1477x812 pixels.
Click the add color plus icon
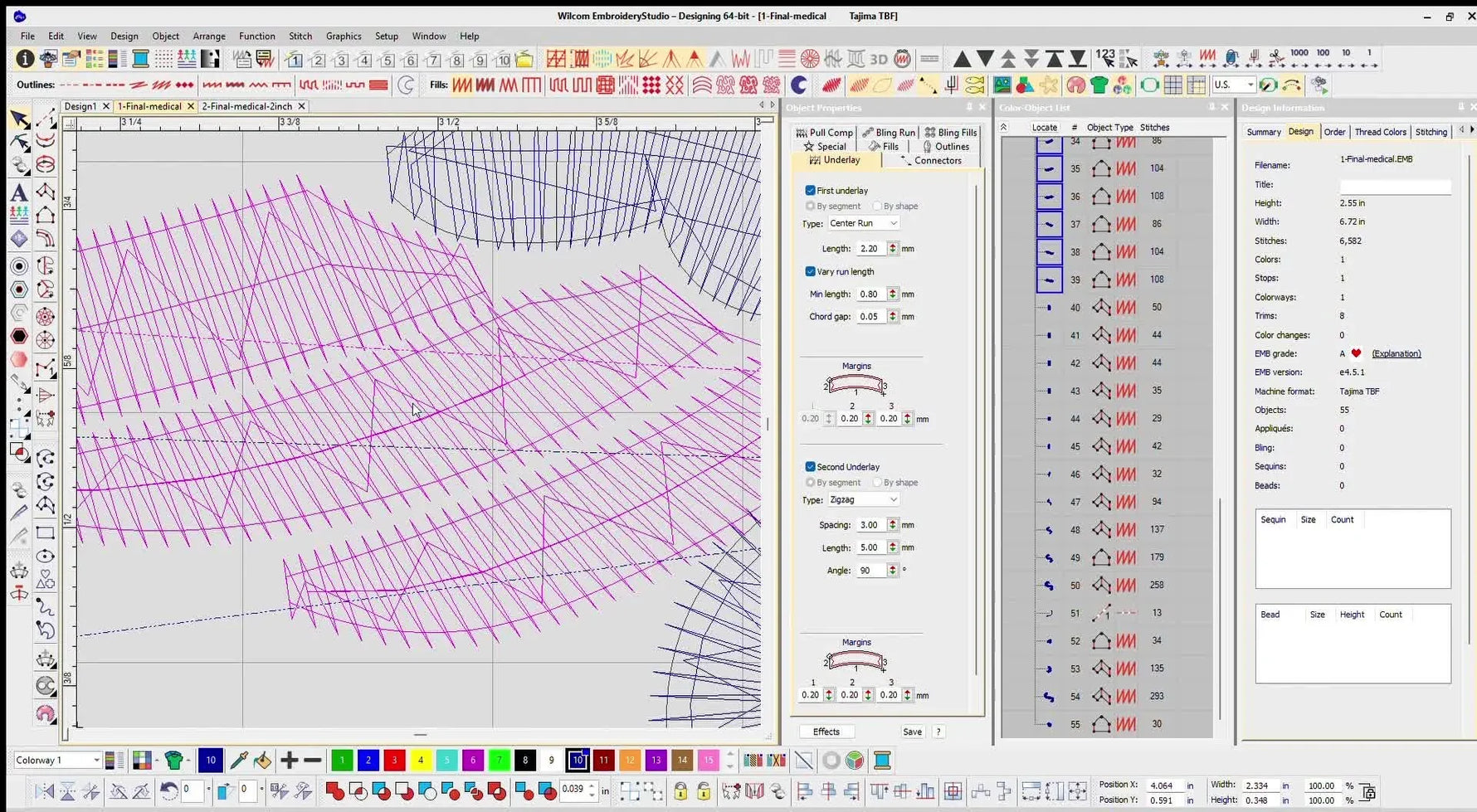click(x=289, y=760)
